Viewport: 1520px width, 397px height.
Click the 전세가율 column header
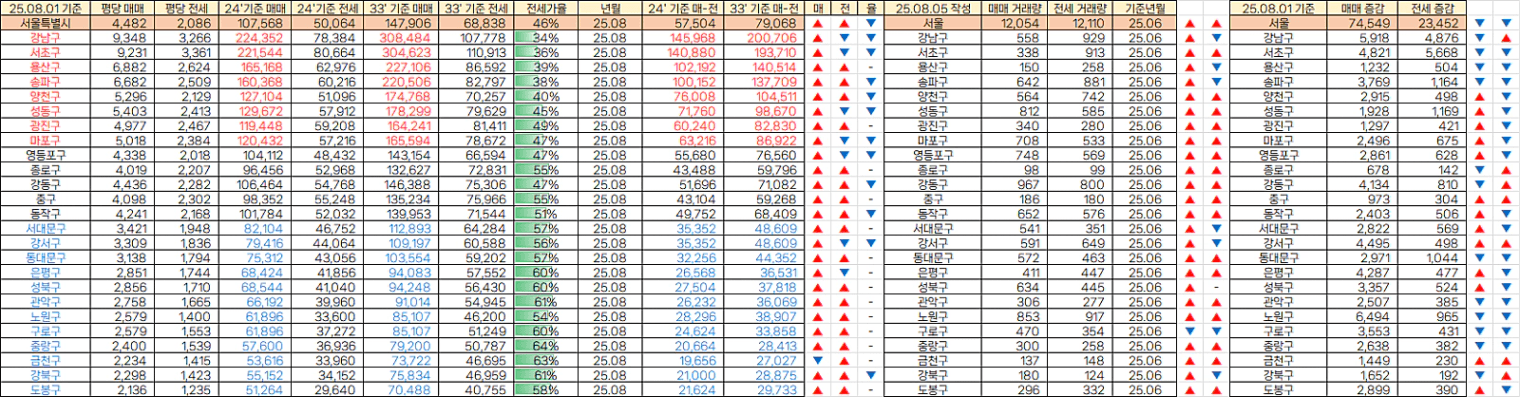[545, 7]
